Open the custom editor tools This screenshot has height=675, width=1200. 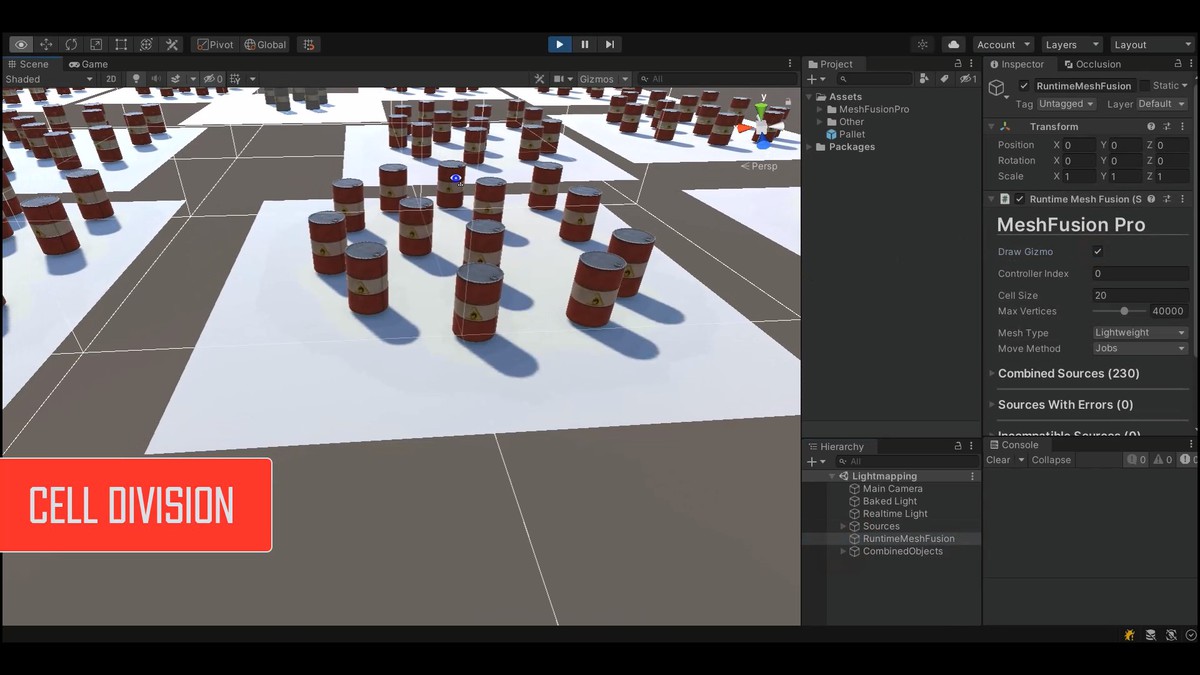tap(172, 44)
